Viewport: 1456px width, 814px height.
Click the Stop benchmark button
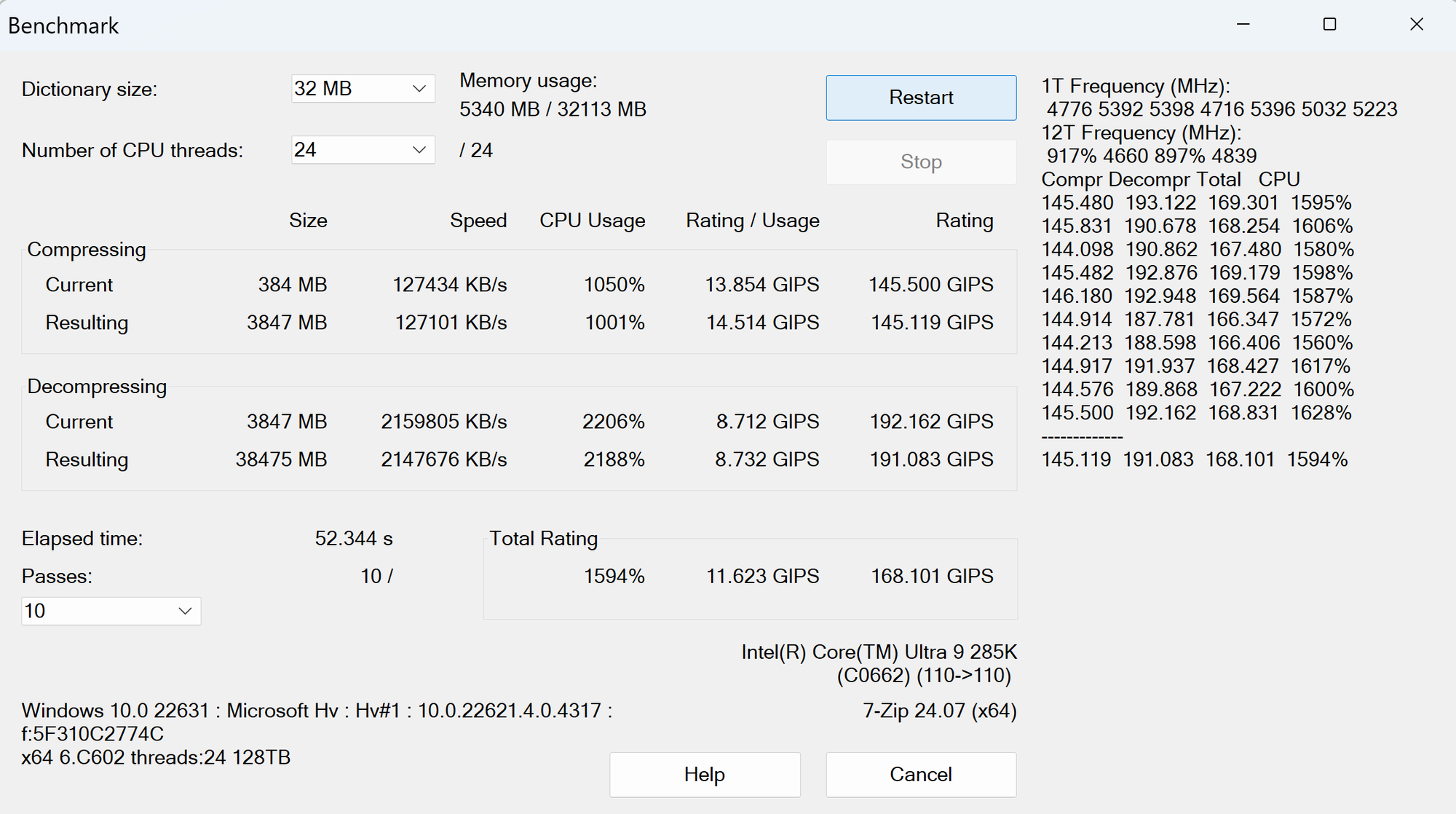point(920,161)
